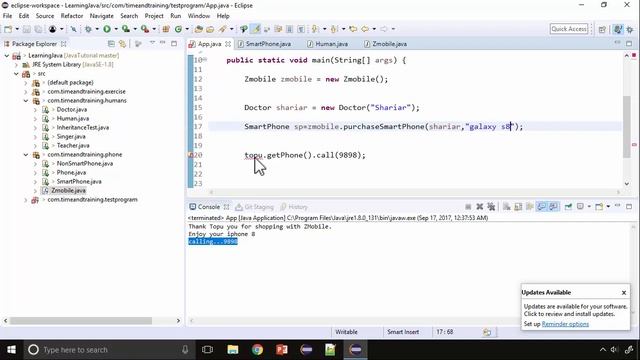Toggle Link with Editor in Package Explorer

(122, 44)
